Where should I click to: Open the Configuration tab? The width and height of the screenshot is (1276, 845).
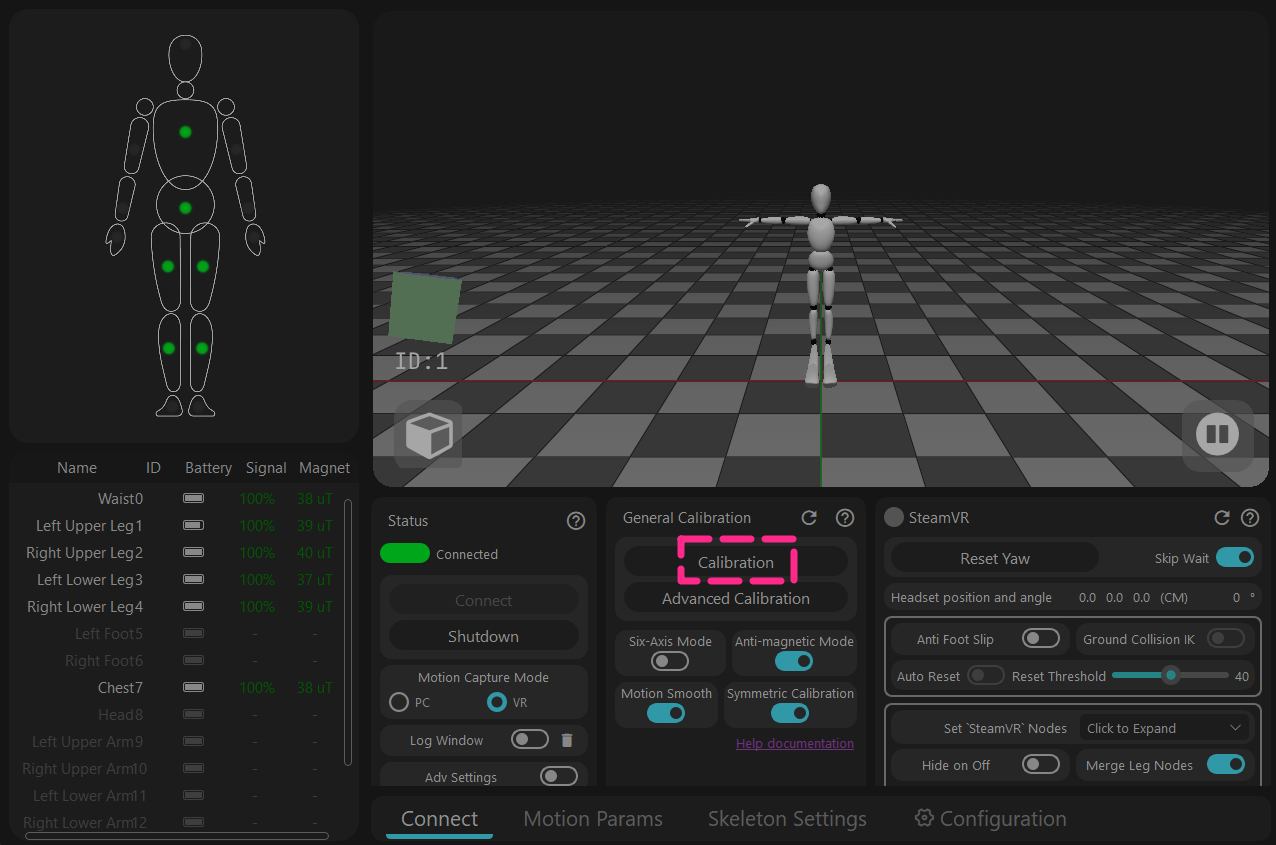click(990, 818)
